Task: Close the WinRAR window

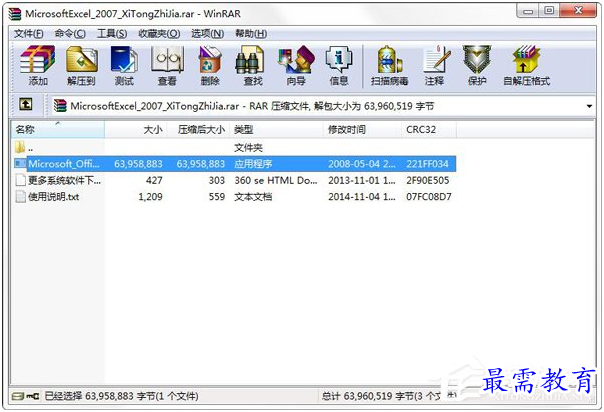Action: 578,11
